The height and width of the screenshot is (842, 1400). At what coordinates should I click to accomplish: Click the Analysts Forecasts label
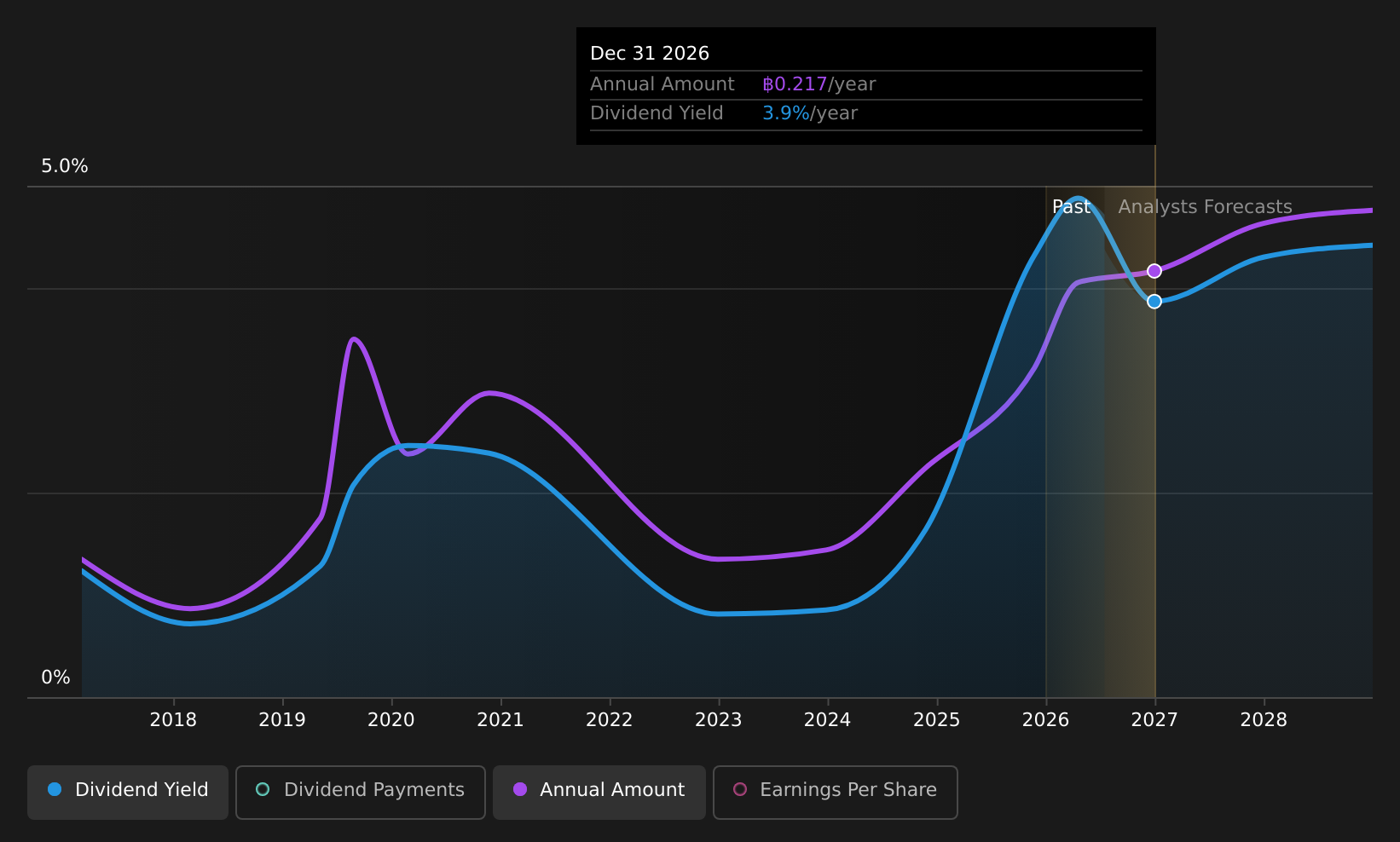1205,207
